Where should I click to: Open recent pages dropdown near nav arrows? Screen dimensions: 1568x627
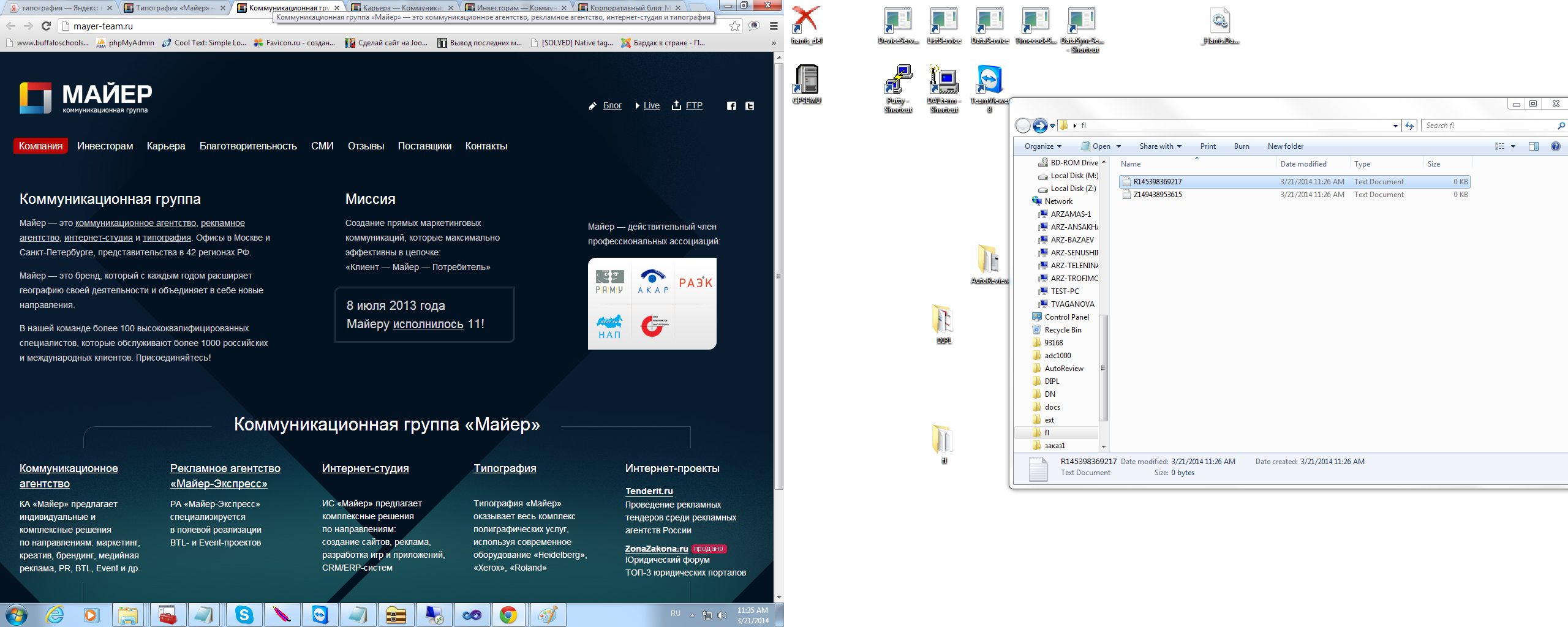click(x=1053, y=126)
